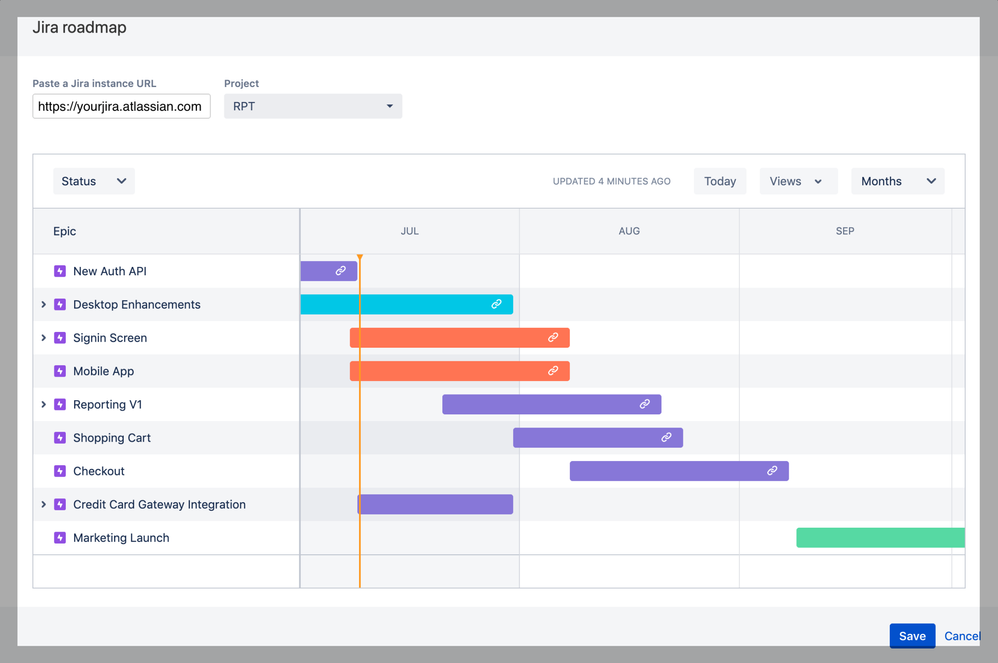Click the link icon on Reporting V1 bar
The height and width of the screenshot is (663, 998).
645,404
